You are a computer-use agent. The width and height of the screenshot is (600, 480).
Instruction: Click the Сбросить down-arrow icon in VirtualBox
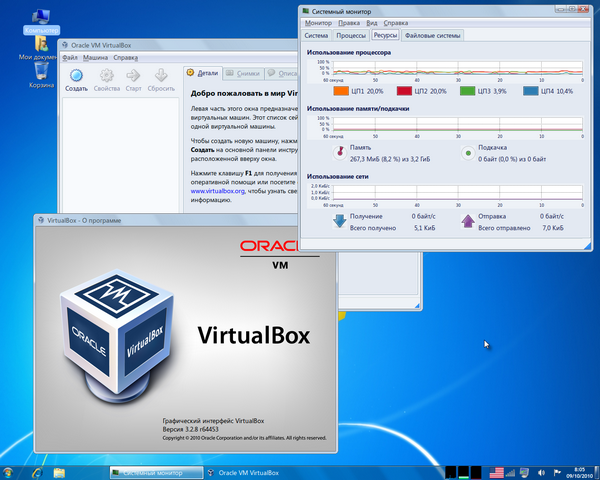coord(161,75)
